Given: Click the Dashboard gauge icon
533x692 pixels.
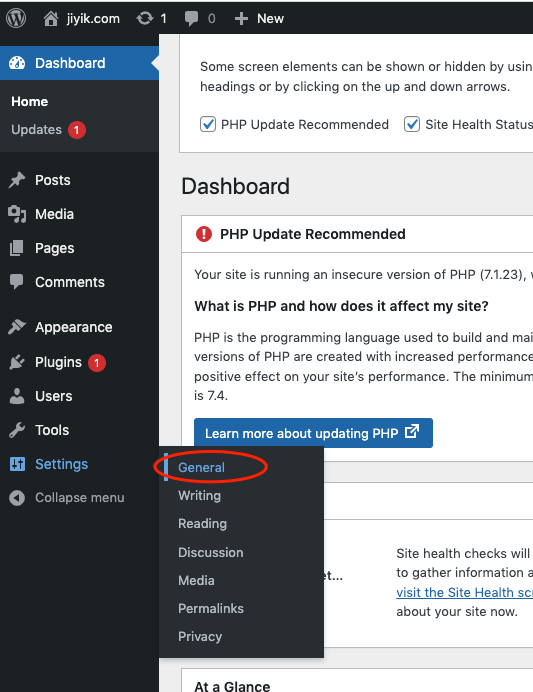Looking at the screenshot, I should (17, 63).
